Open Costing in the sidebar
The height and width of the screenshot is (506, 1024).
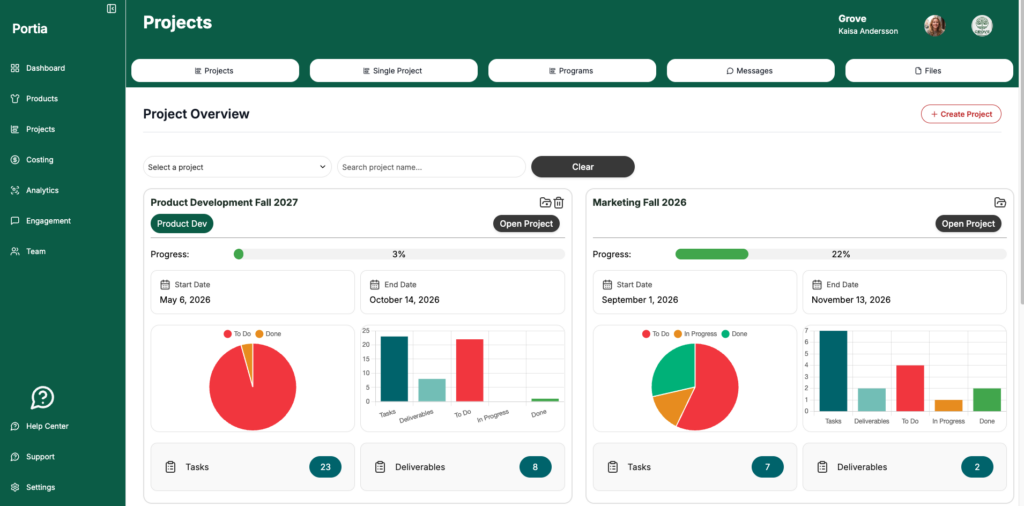(x=32, y=159)
